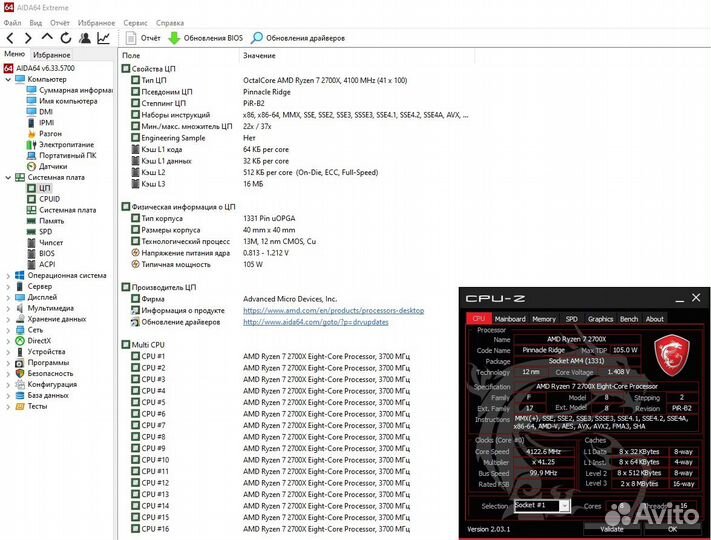The height and width of the screenshot is (540, 711).
Task: Go back with the left arrow toolbar icon
Action: (x=10, y=38)
